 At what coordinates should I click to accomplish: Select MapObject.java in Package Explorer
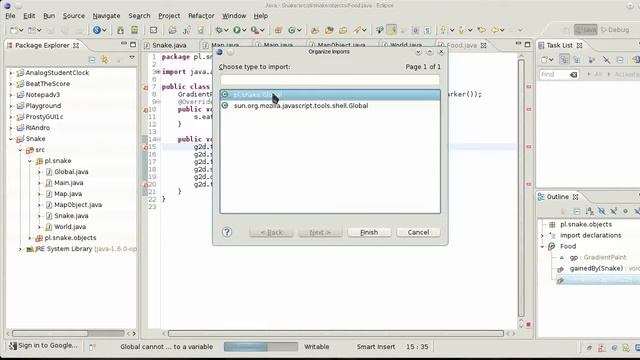click(78, 205)
